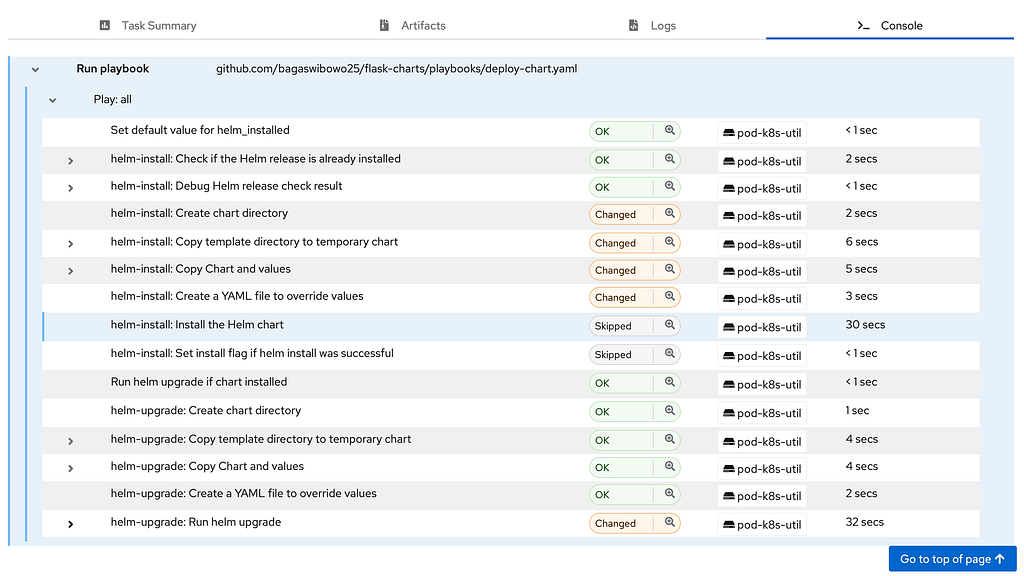Click the 5 secs duration
Viewport: 1024px width, 576px height.
point(861,269)
